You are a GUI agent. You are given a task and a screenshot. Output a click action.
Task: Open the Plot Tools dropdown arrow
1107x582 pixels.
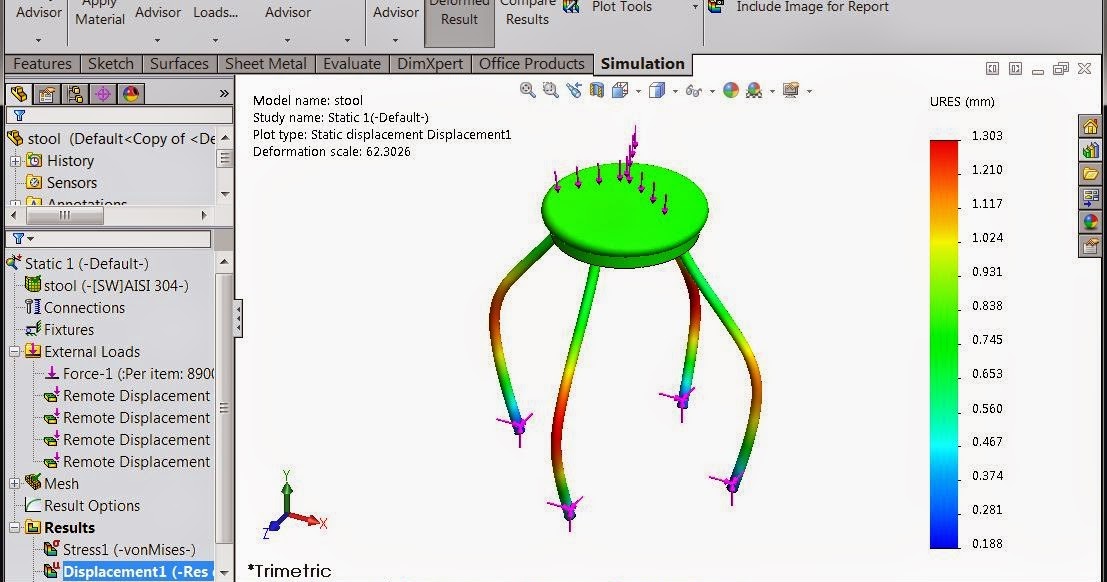pos(694,9)
